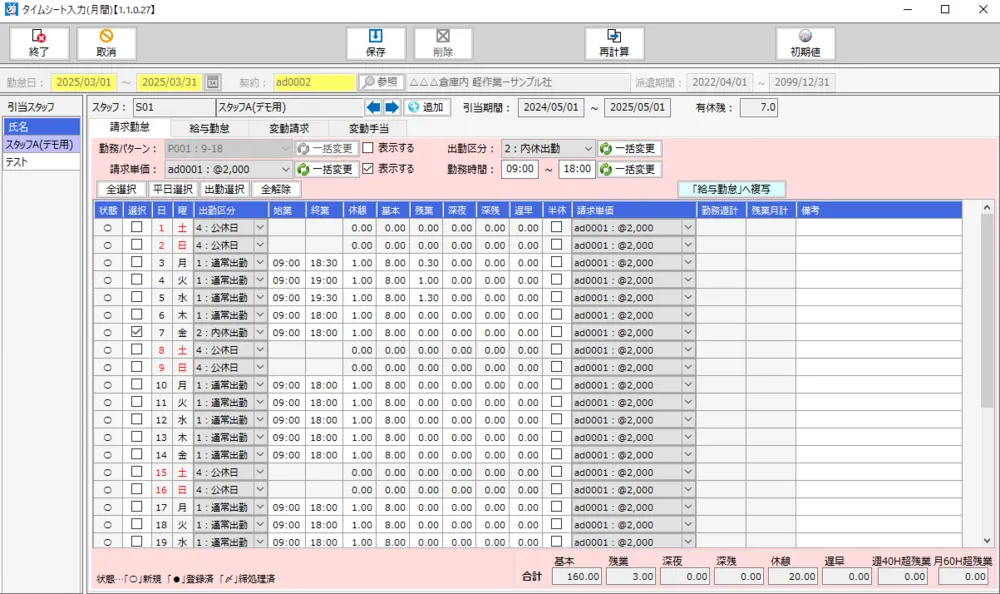This screenshot has width=1000, height=594.
Task: Click the 全解除 button
Action: click(276, 189)
